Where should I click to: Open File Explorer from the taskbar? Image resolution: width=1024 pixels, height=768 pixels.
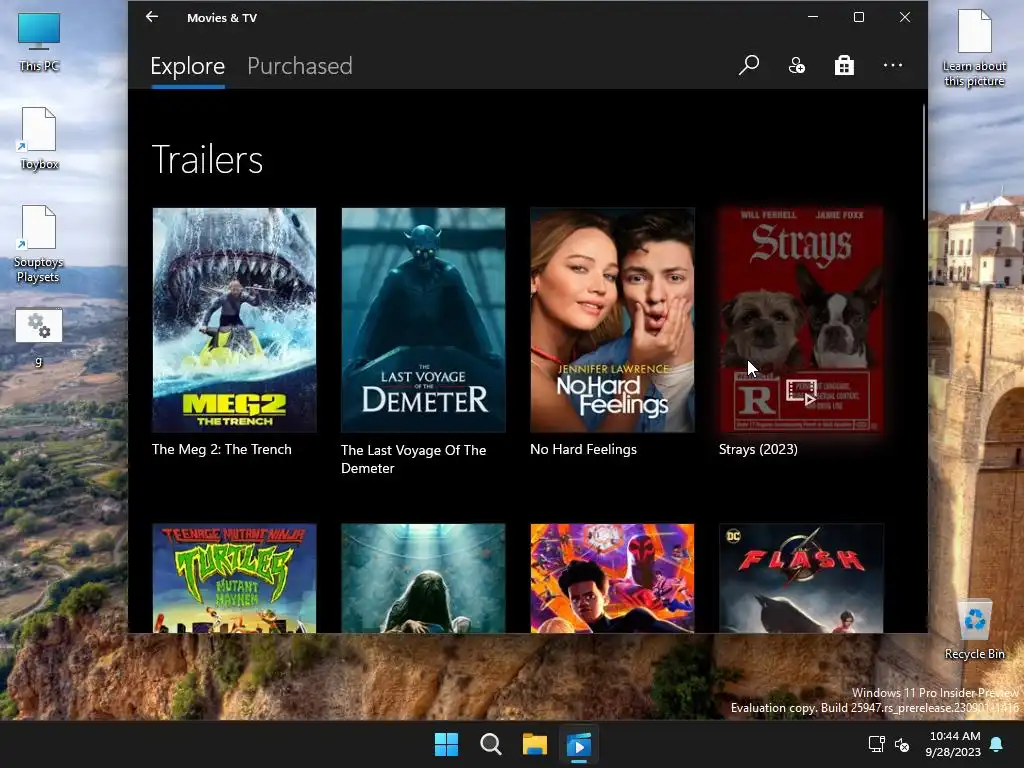click(535, 744)
